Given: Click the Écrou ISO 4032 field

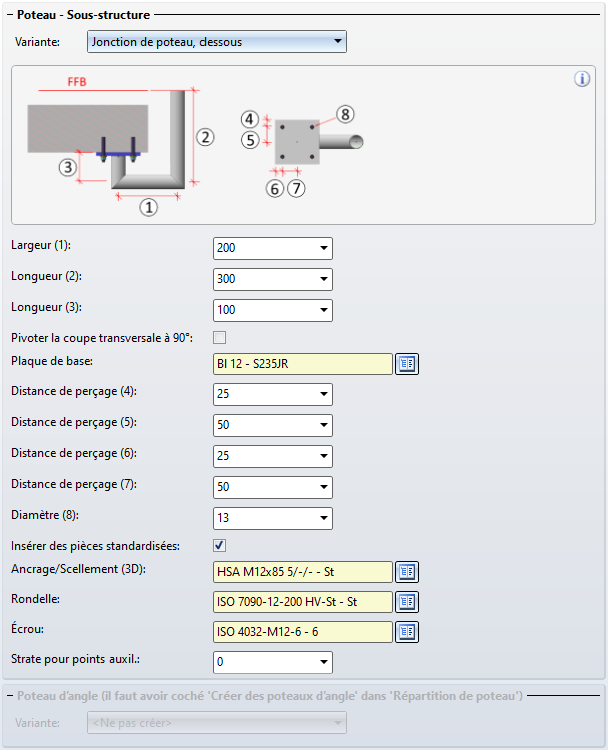Looking at the screenshot, I should 302,632.
